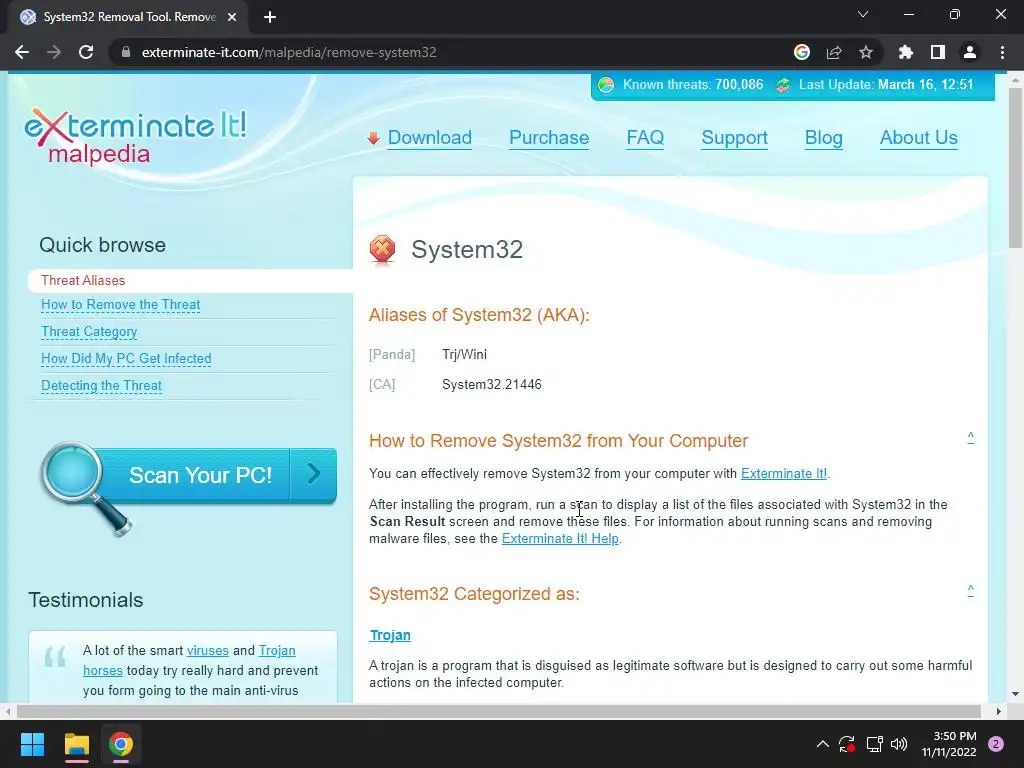Open the About Us page
Screen dimensions: 1024x768
click(x=918, y=138)
